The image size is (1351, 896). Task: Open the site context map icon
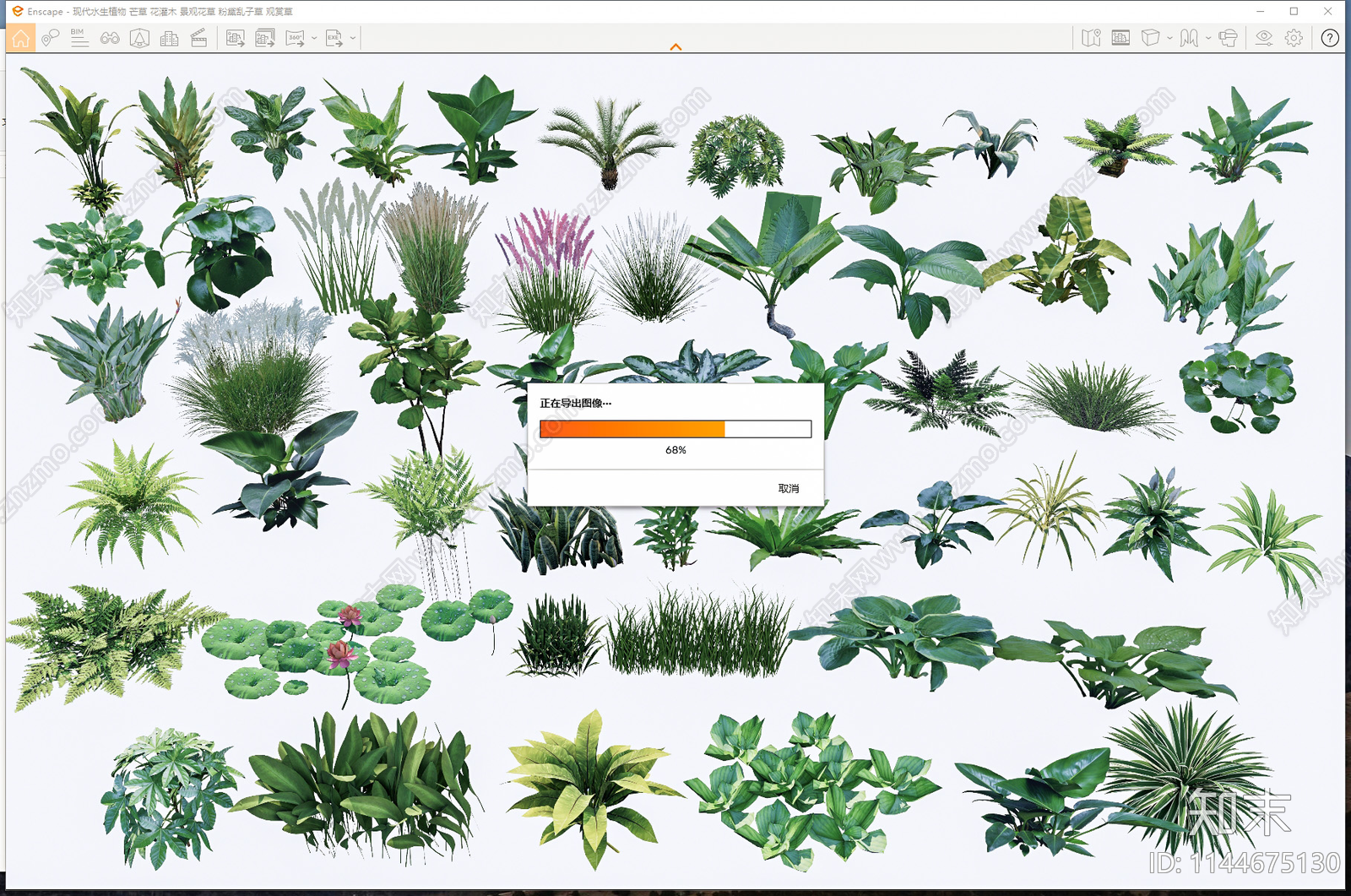click(x=1091, y=38)
